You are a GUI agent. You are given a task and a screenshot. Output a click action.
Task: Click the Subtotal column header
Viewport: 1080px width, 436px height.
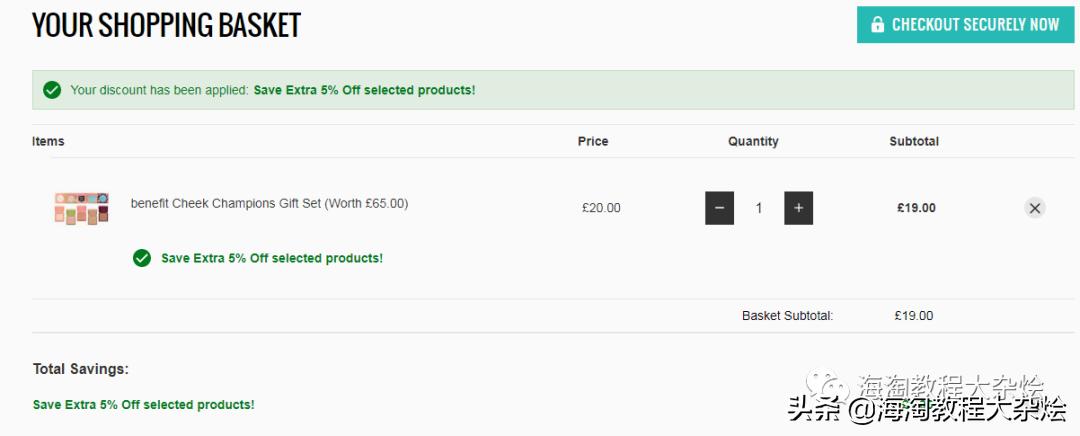914,141
